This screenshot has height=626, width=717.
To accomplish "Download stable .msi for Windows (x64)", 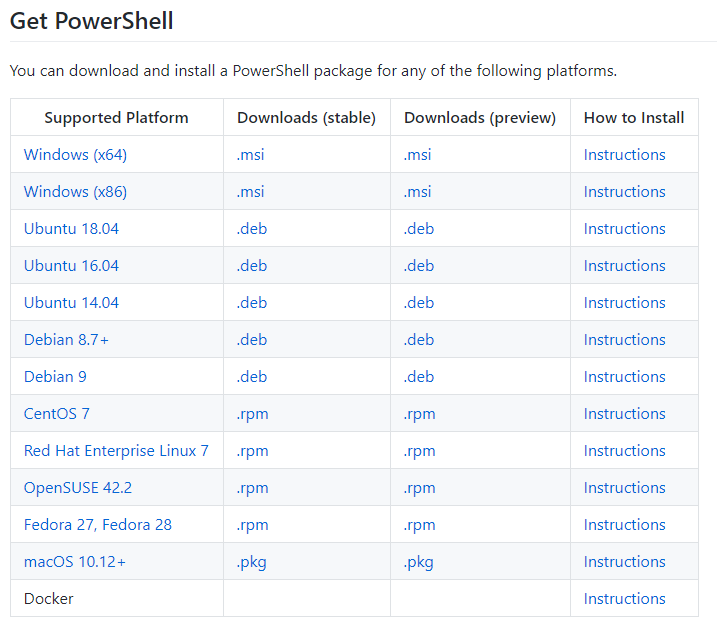I will coord(251,155).
